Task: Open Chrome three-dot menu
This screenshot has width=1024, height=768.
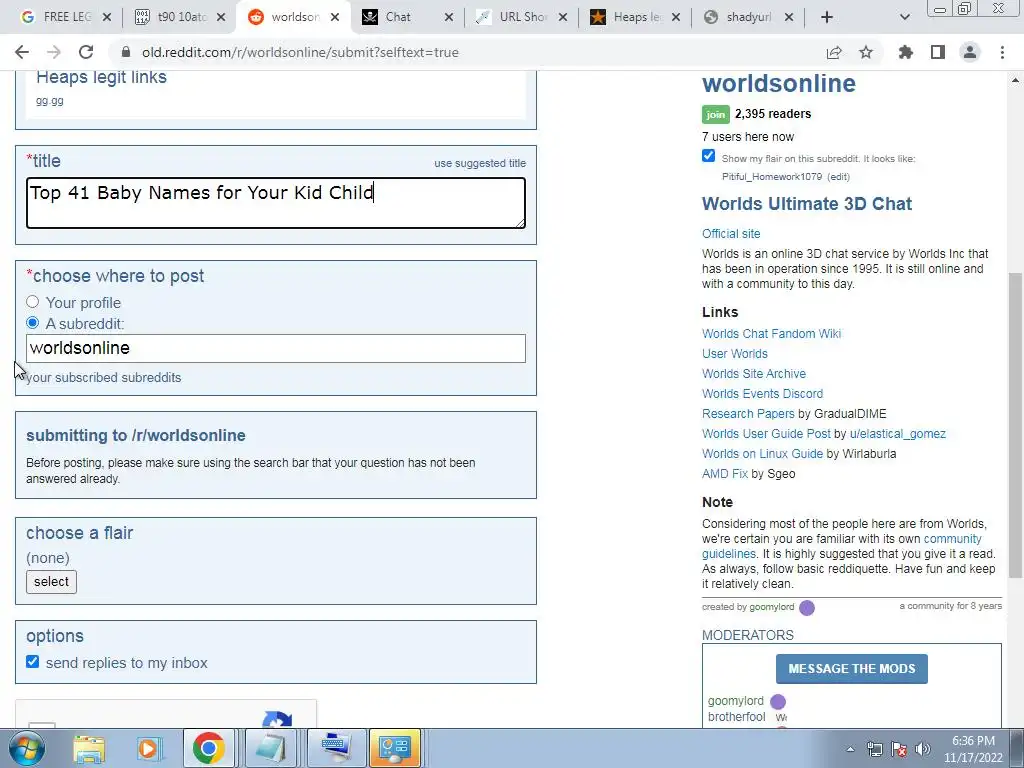Action: [1002, 52]
